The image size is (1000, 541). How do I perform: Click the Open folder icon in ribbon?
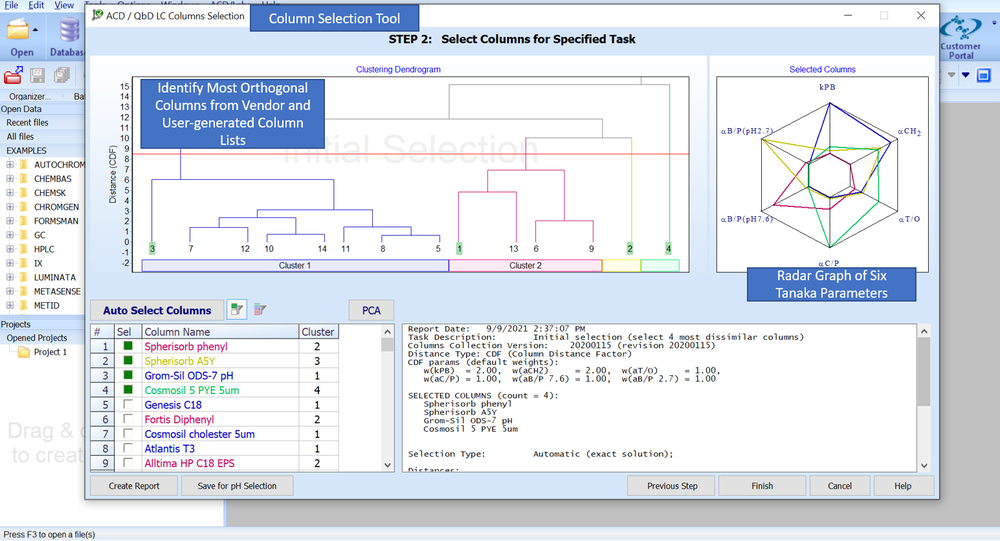click(17, 29)
